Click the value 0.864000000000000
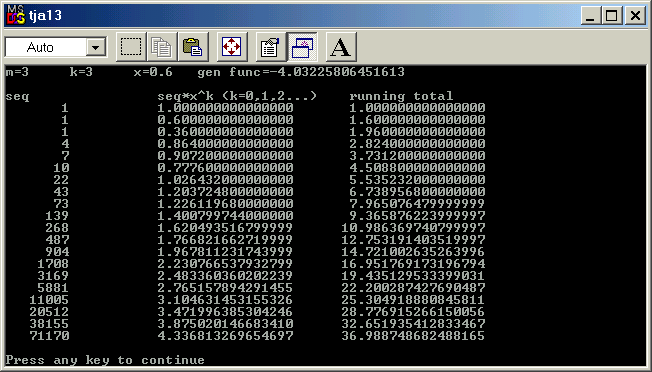Screen dimensions: 652x372 (225, 144)
